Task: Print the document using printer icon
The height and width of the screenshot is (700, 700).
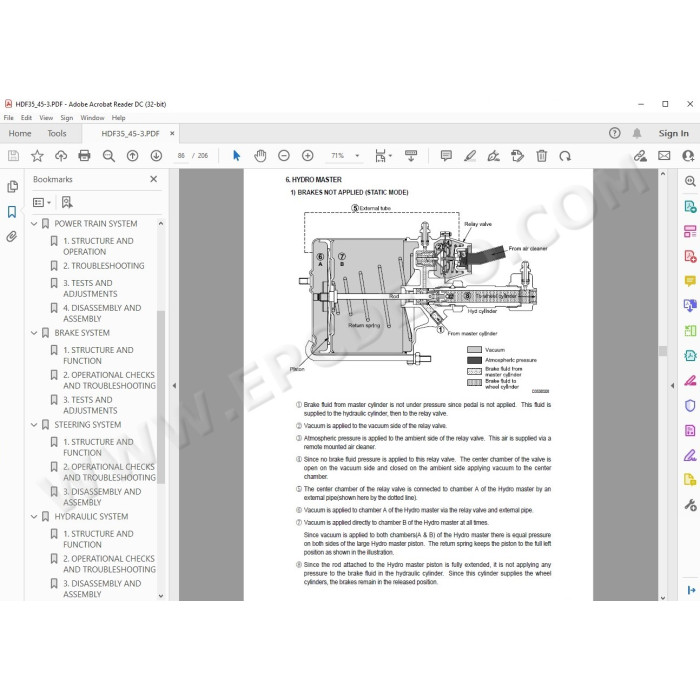Action: (84, 155)
